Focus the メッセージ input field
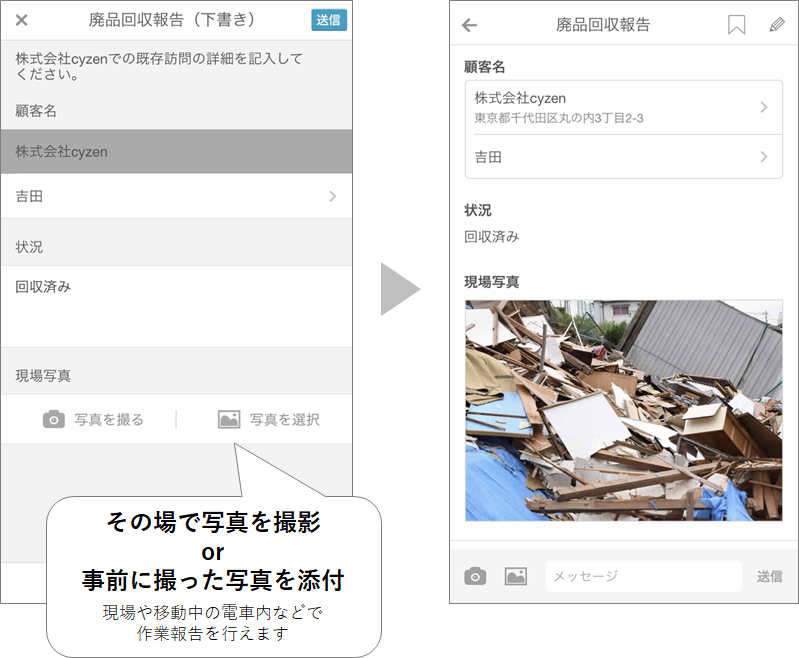This screenshot has width=799, height=658. [x=644, y=576]
